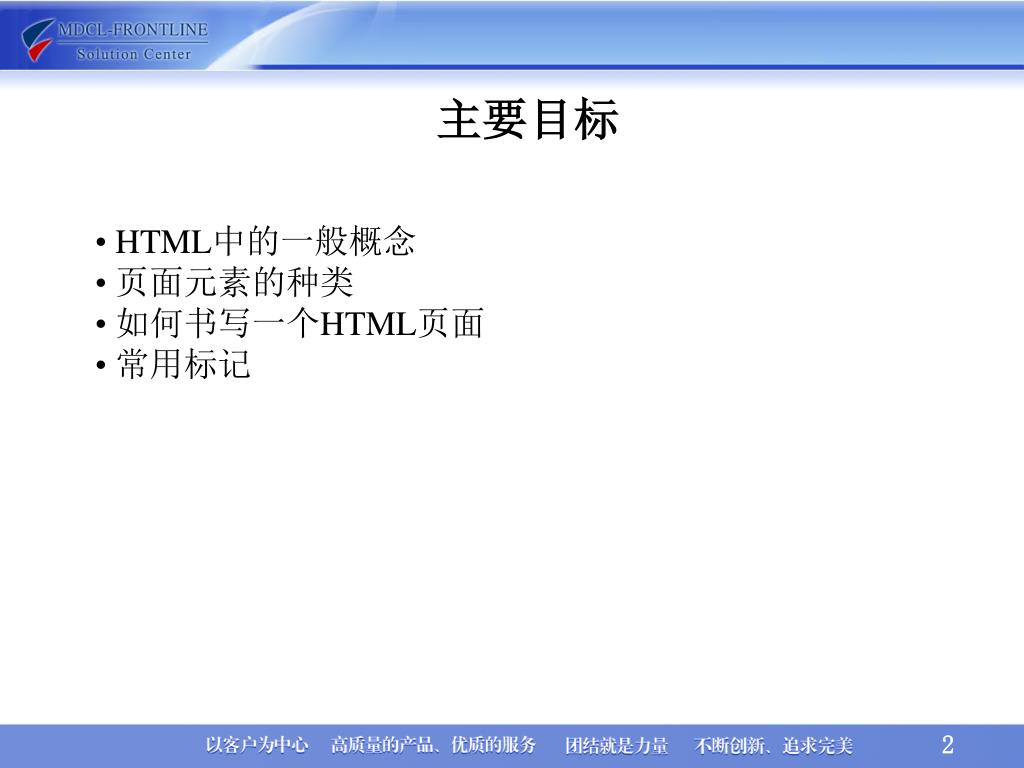Click the slide number '2'
The width and height of the screenshot is (1024, 768).
pyautogui.click(x=948, y=744)
